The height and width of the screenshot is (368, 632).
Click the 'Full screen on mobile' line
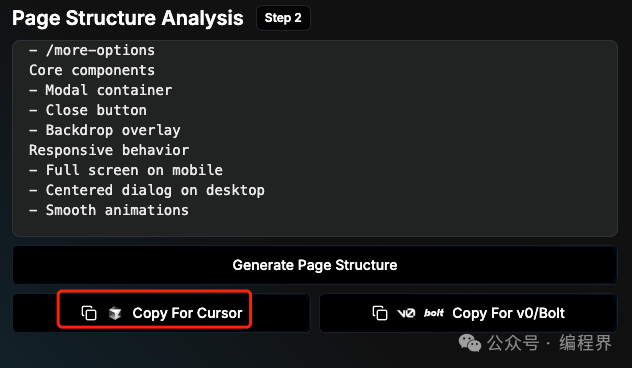coord(126,170)
